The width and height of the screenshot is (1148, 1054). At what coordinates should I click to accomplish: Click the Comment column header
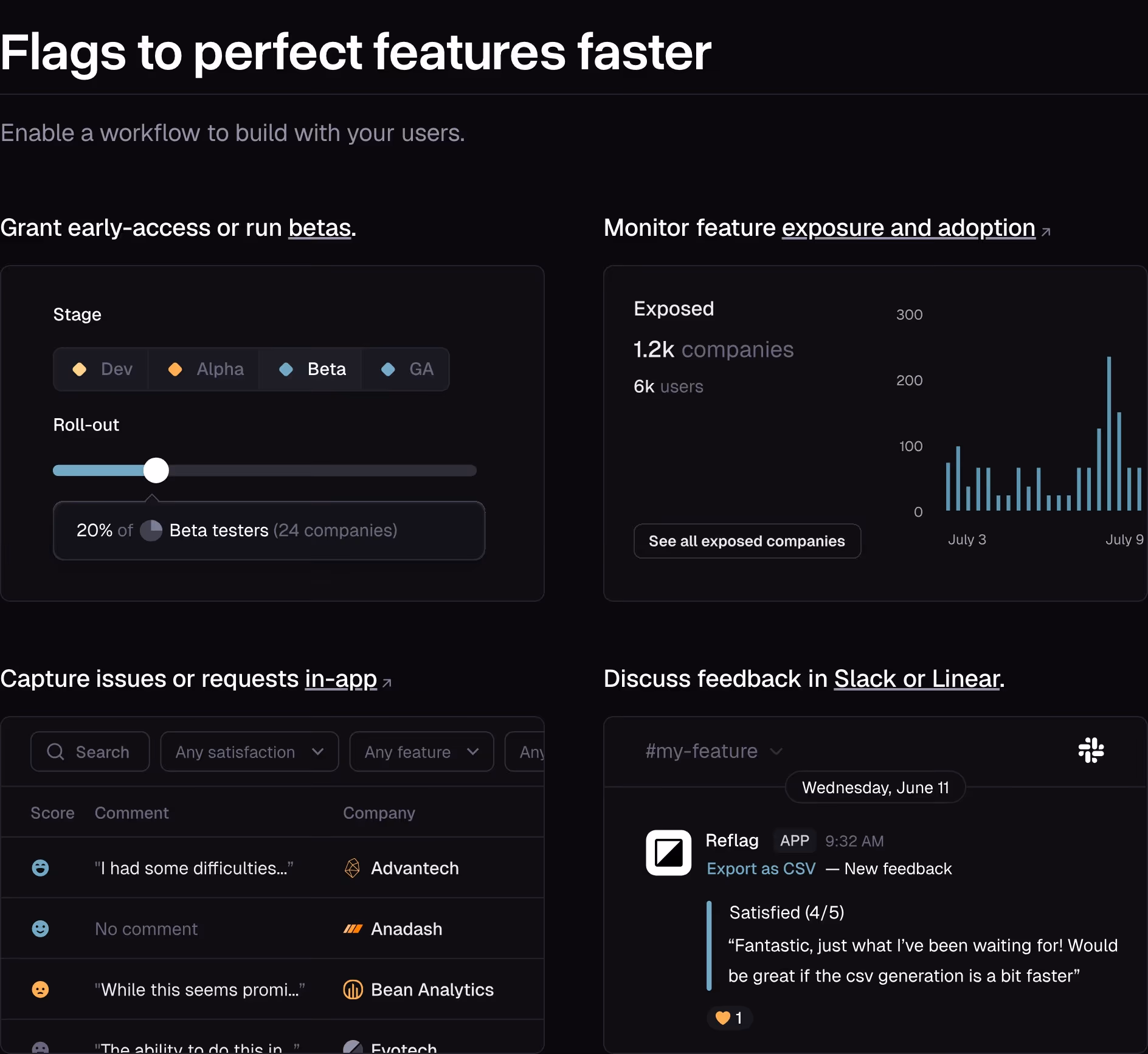(131, 813)
